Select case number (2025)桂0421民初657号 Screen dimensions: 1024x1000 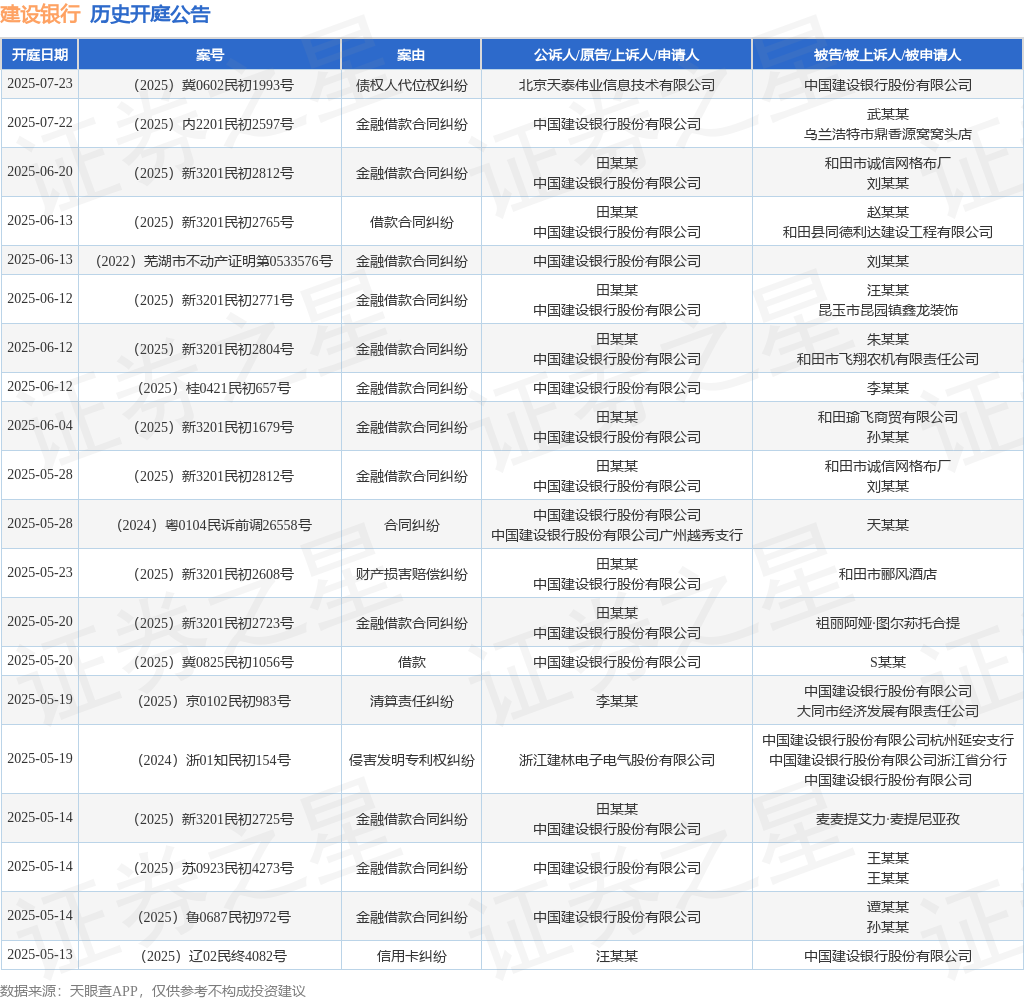(214, 389)
